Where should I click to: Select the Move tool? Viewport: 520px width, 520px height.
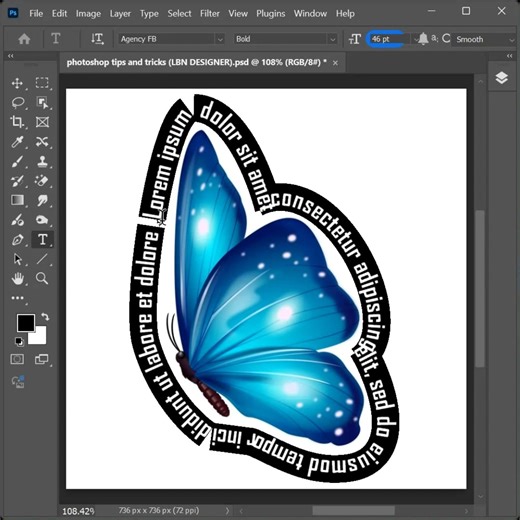click(x=17, y=83)
